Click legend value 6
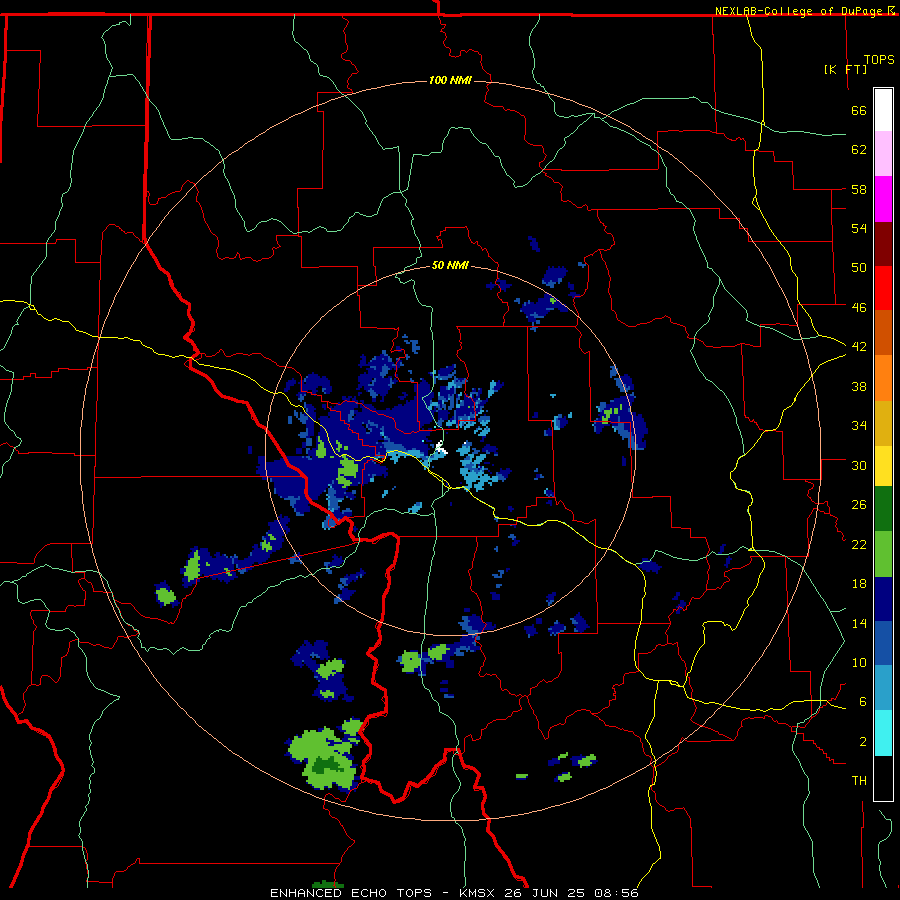The image size is (900, 900). click(x=863, y=701)
